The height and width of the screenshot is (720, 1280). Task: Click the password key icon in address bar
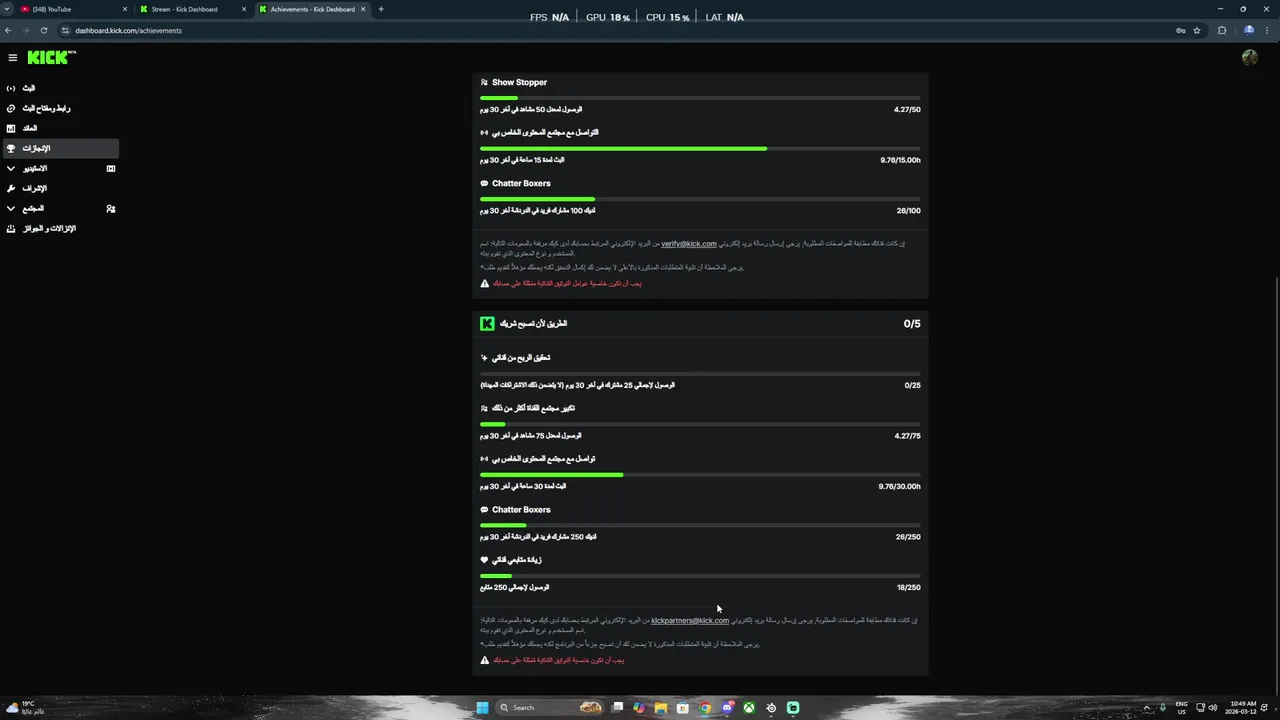click(x=1181, y=30)
